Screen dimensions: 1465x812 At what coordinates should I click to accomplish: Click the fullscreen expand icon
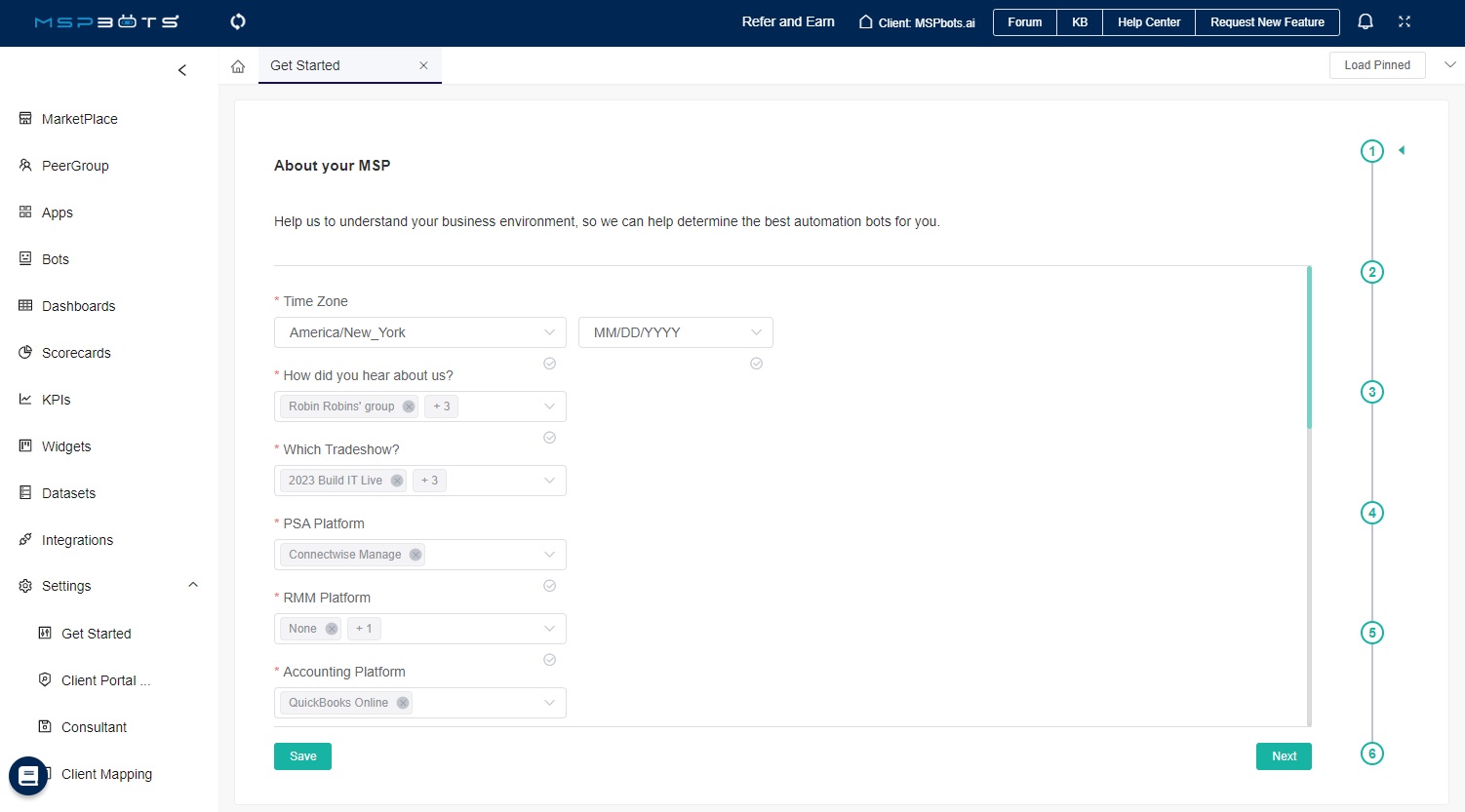(x=1405, y=21)
